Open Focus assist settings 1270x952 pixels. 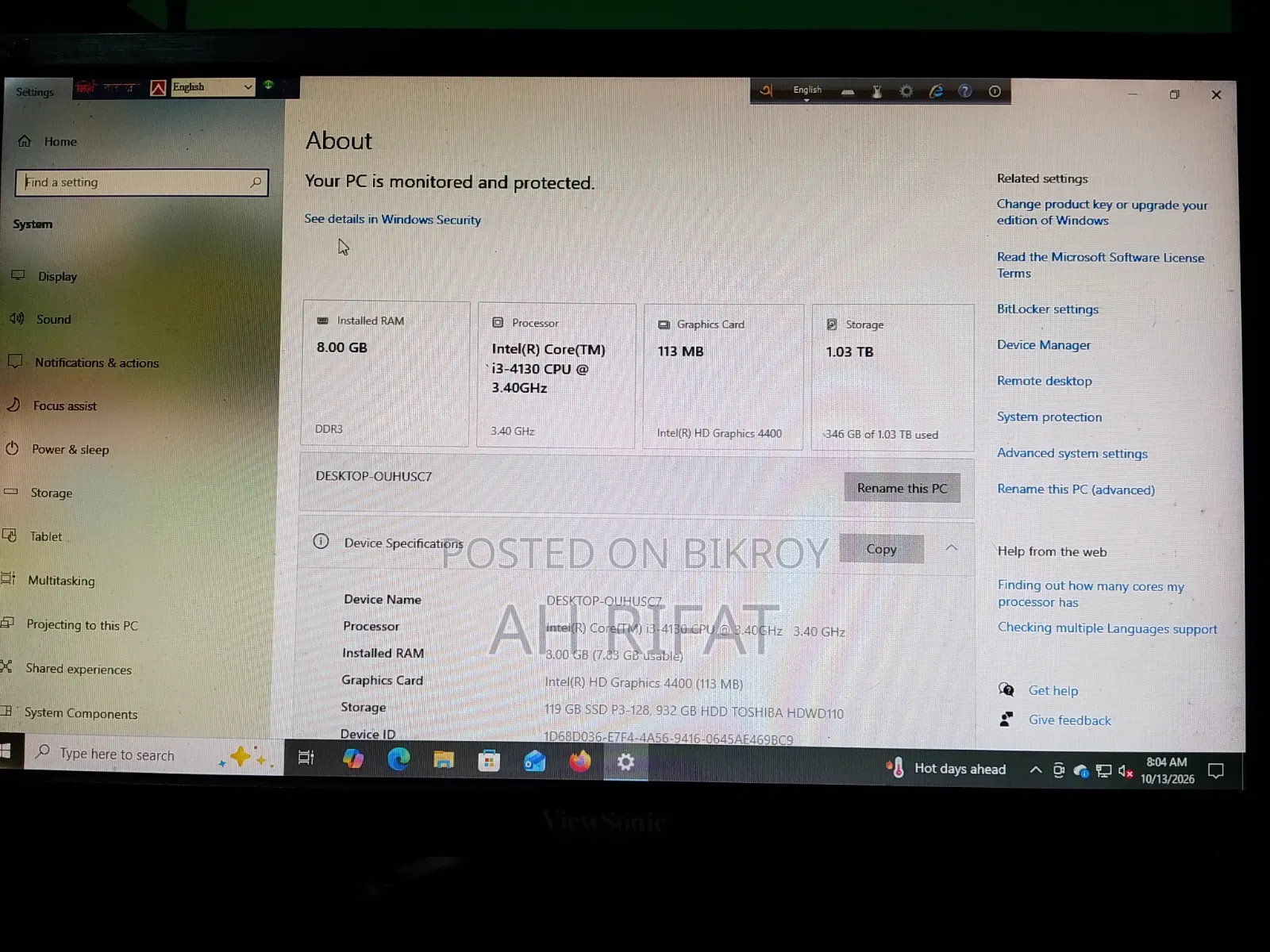[x=52, y=405]
